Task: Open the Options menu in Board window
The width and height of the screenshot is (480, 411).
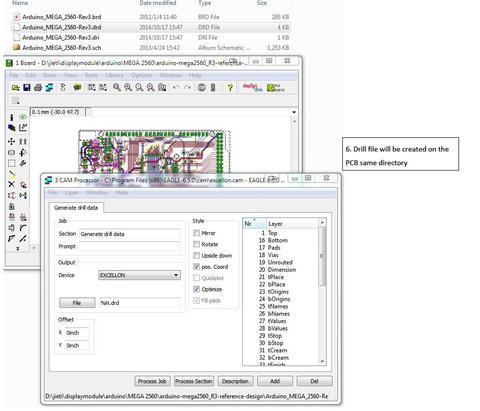Action: click(x=141, y=75)
